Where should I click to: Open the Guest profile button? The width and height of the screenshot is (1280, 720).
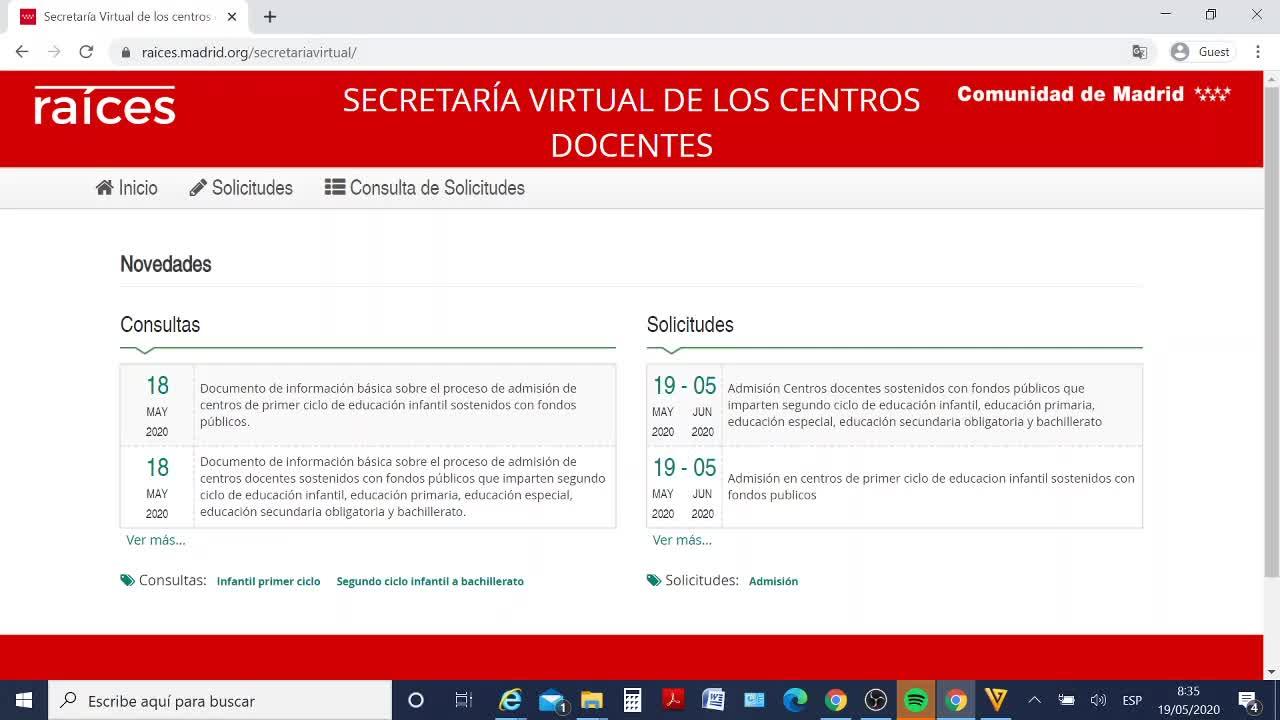[1201, 52]
